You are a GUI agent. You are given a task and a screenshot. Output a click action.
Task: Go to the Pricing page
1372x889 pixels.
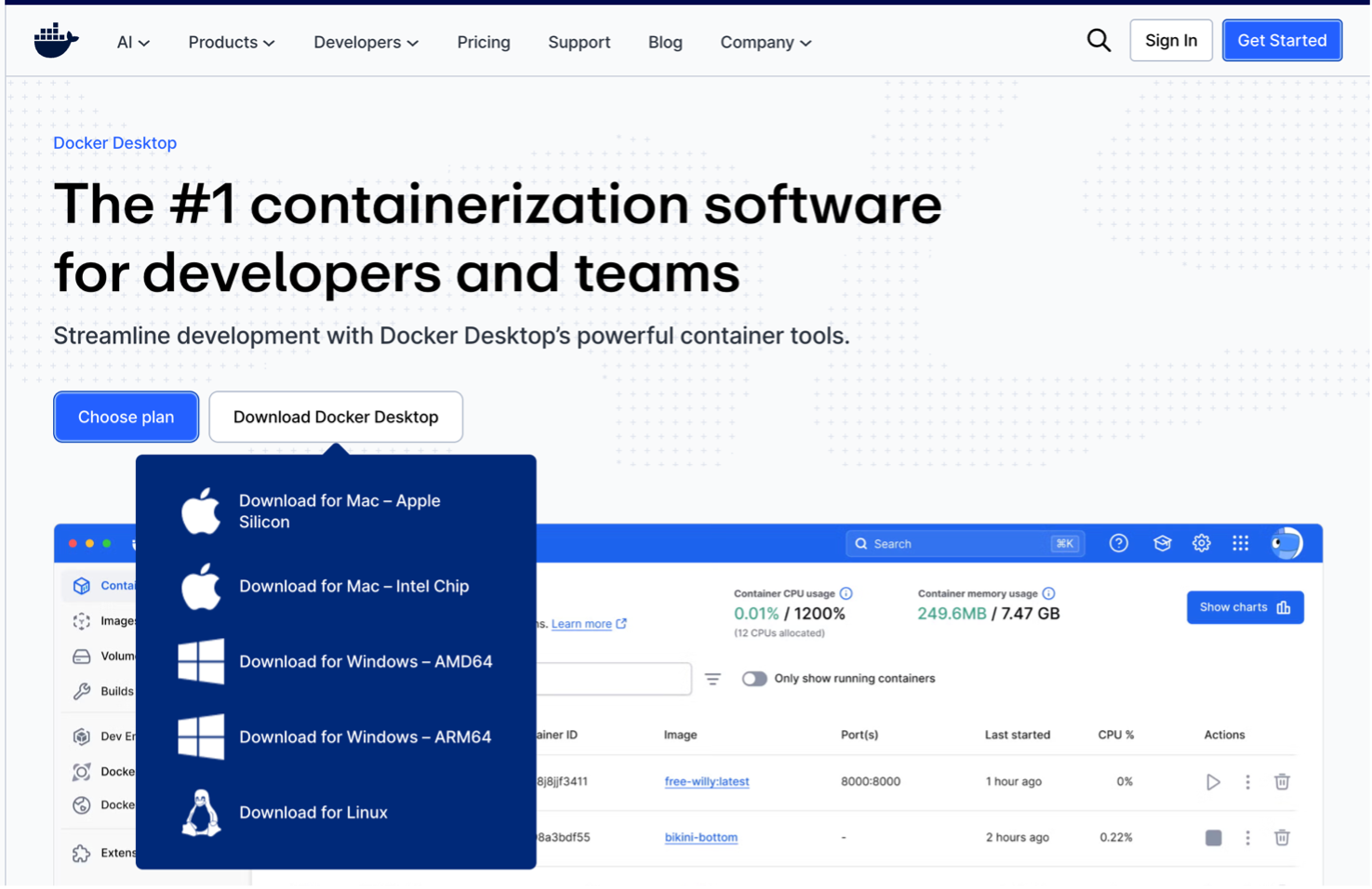(x=483, y=43)
